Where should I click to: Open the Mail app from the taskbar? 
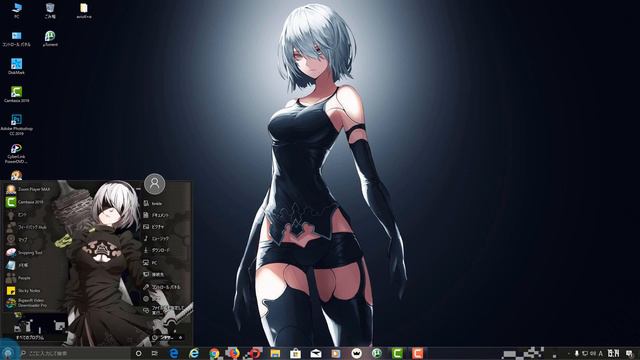(316, 353)
